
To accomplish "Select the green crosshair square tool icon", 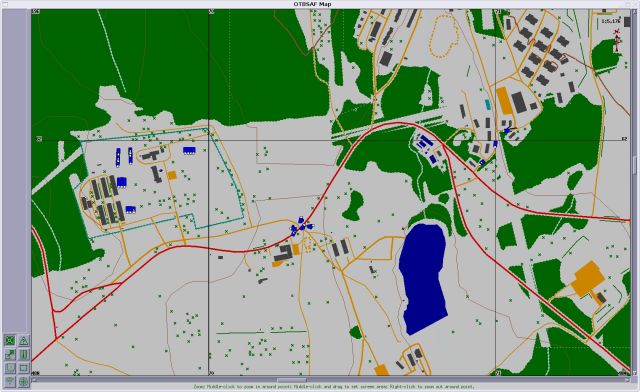I will [x=10, y=341].
